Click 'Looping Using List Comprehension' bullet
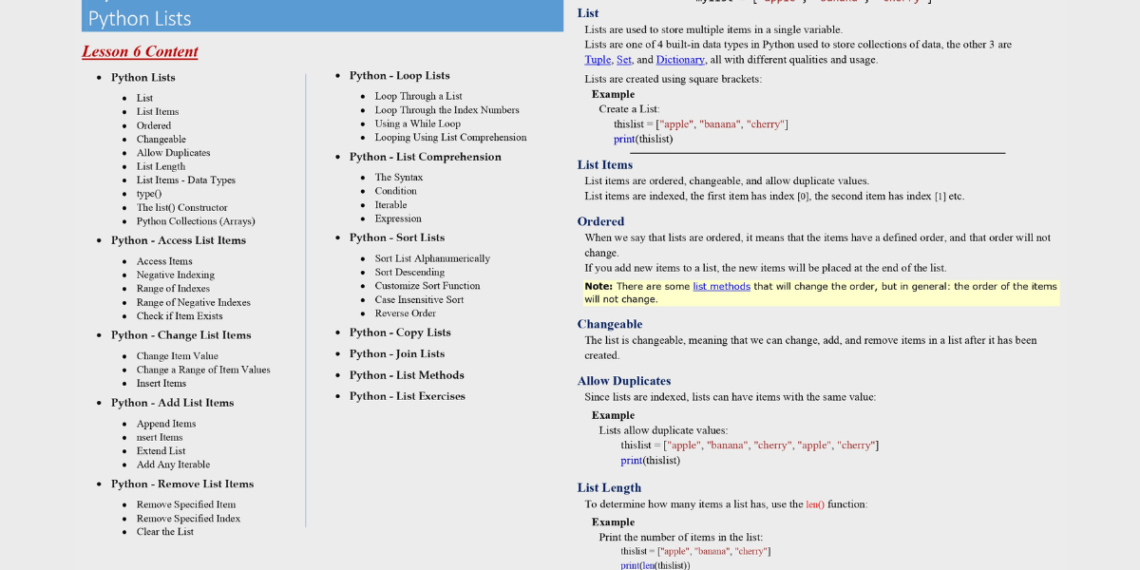The height and width of the screenshot is (570, 1140). tap(451, 138)
